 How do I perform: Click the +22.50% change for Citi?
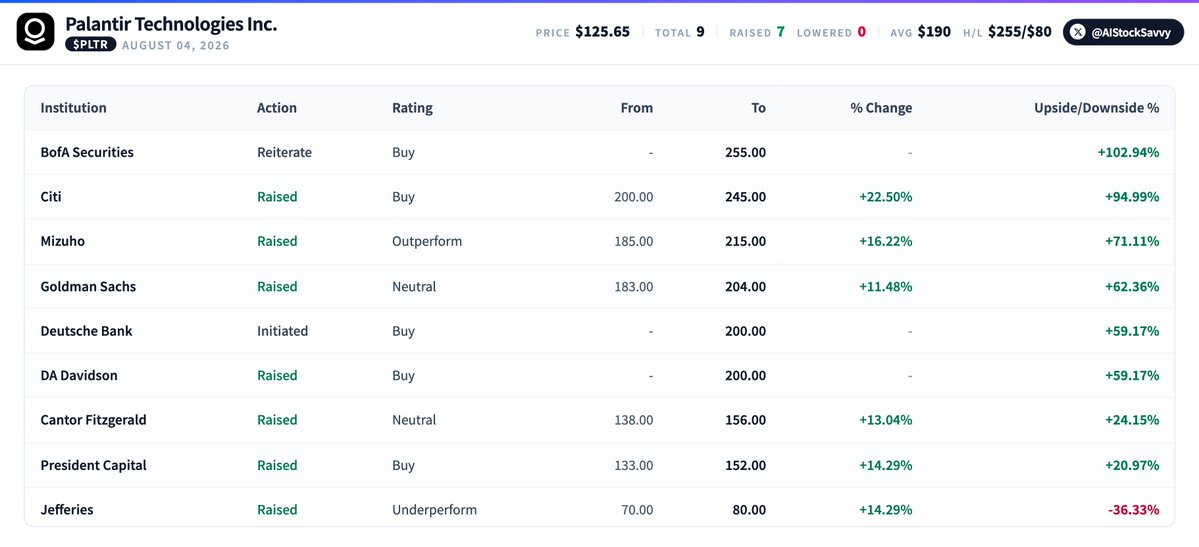click(885, 197)
